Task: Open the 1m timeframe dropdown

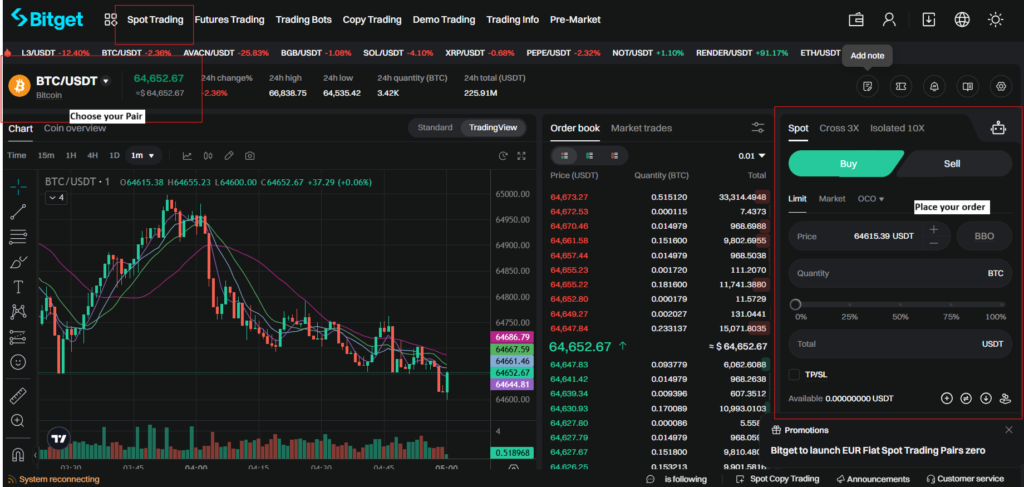Action: [x=143, y=155]
